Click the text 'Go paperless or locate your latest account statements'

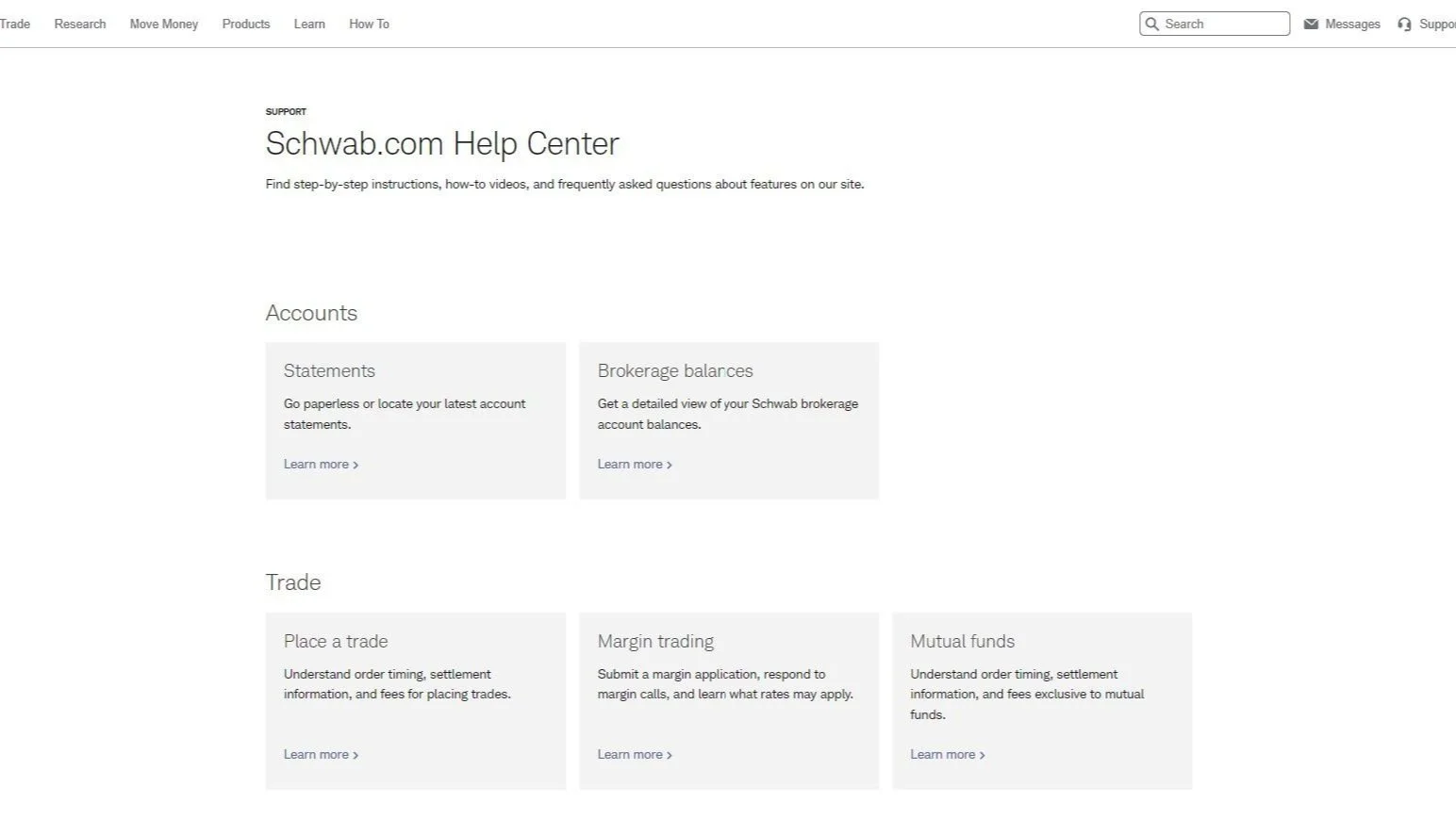pos(405,414)
